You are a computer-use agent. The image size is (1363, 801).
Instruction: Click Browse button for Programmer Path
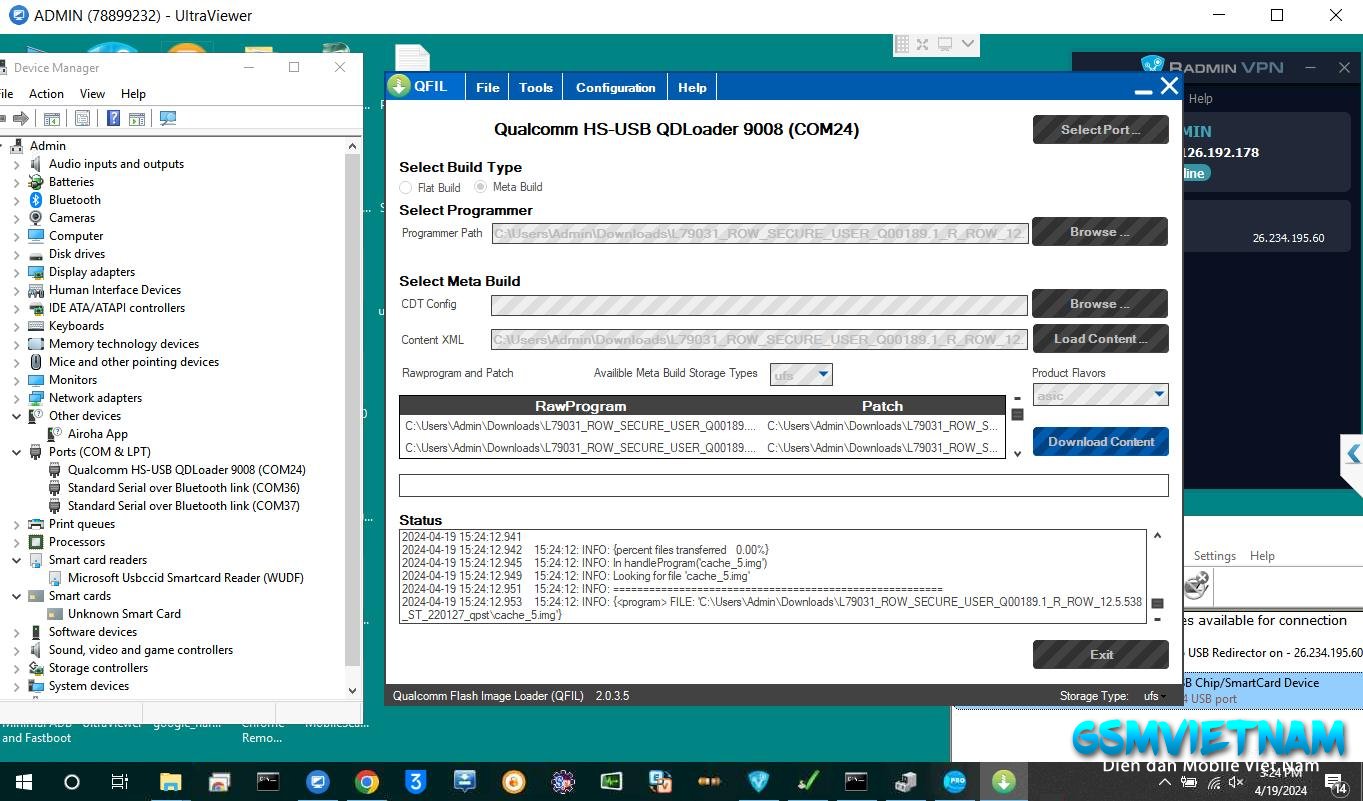(x=1100, y=231)
